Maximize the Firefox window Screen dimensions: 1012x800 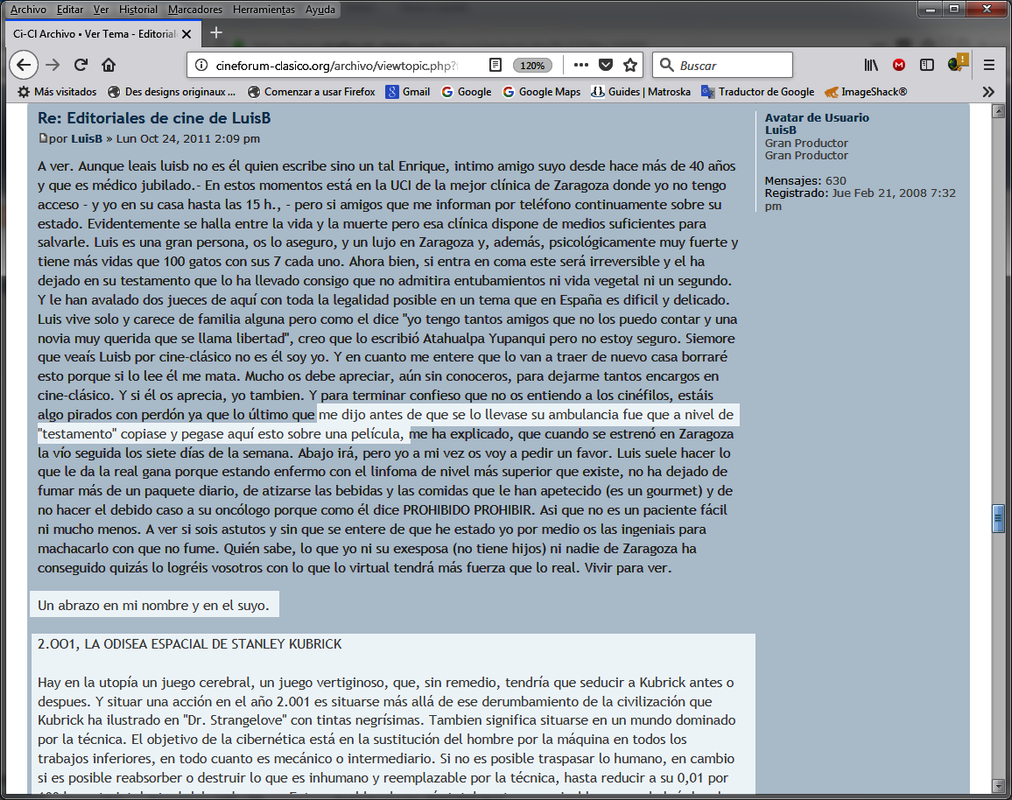pyautogui.click(x=954, y=9)
